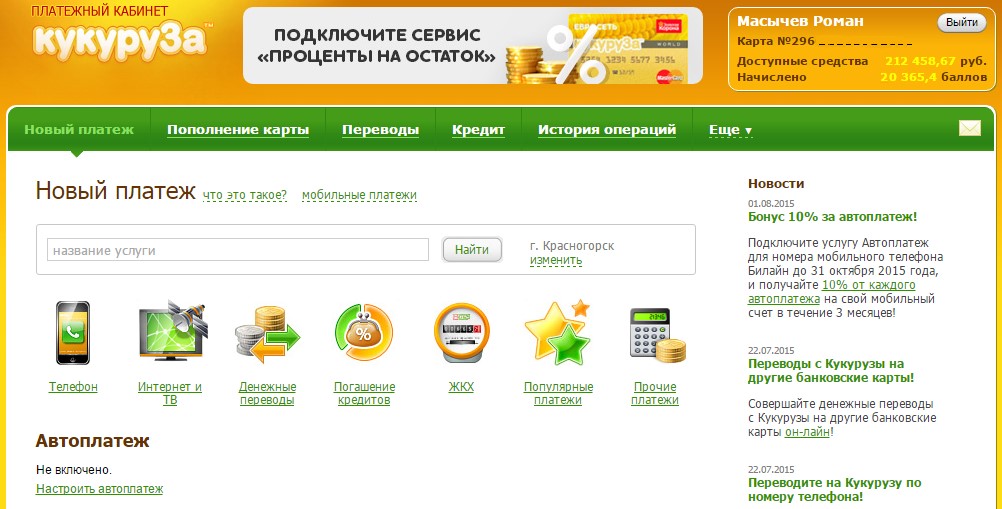The width and height of the screenshot is (1002, 509).
Task: Click the Интернет и ТВ text link
Action: coord(170,393)
